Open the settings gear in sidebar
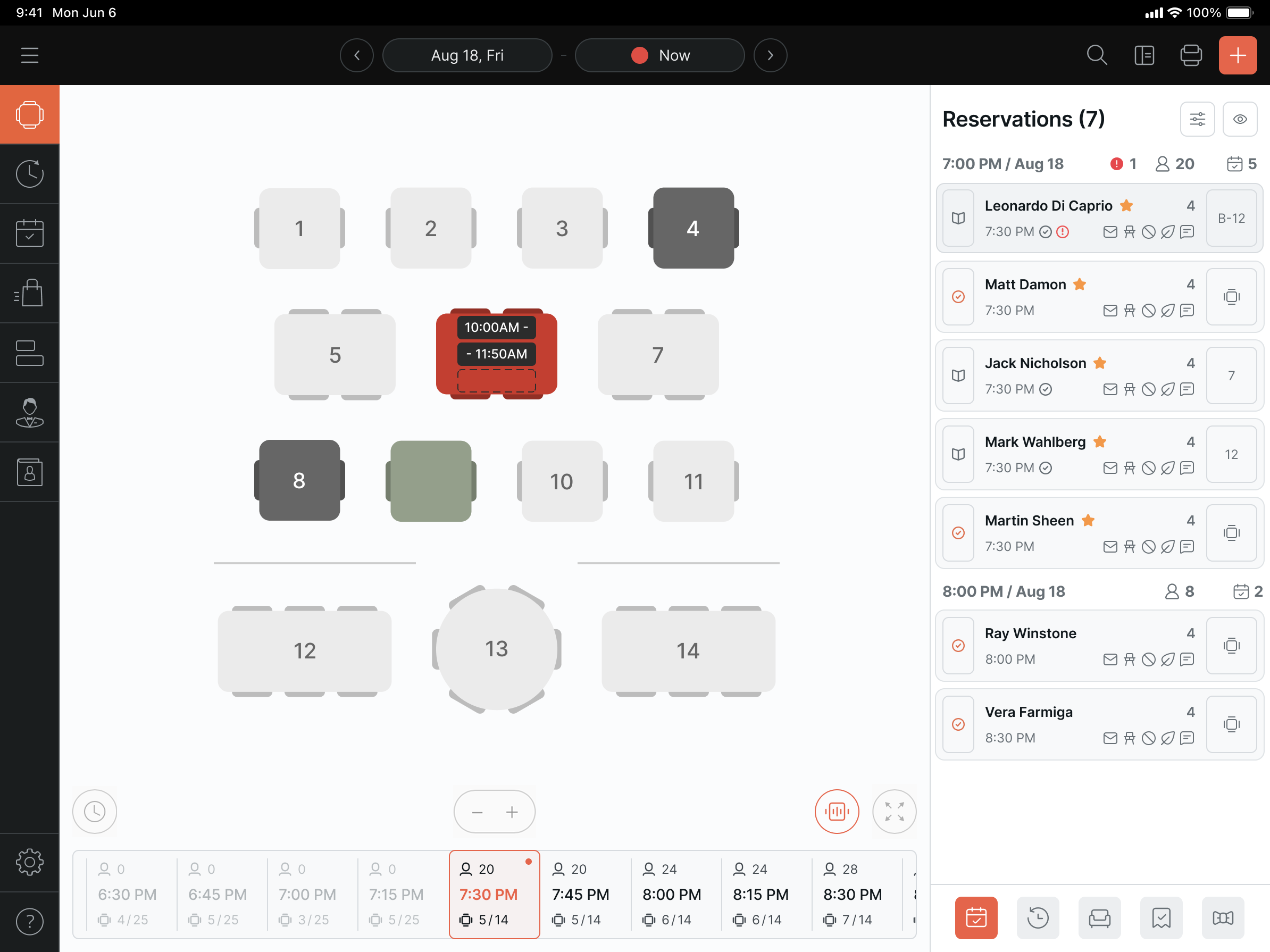Viewport: 1270px width, 952px height. tap(30, 861)
